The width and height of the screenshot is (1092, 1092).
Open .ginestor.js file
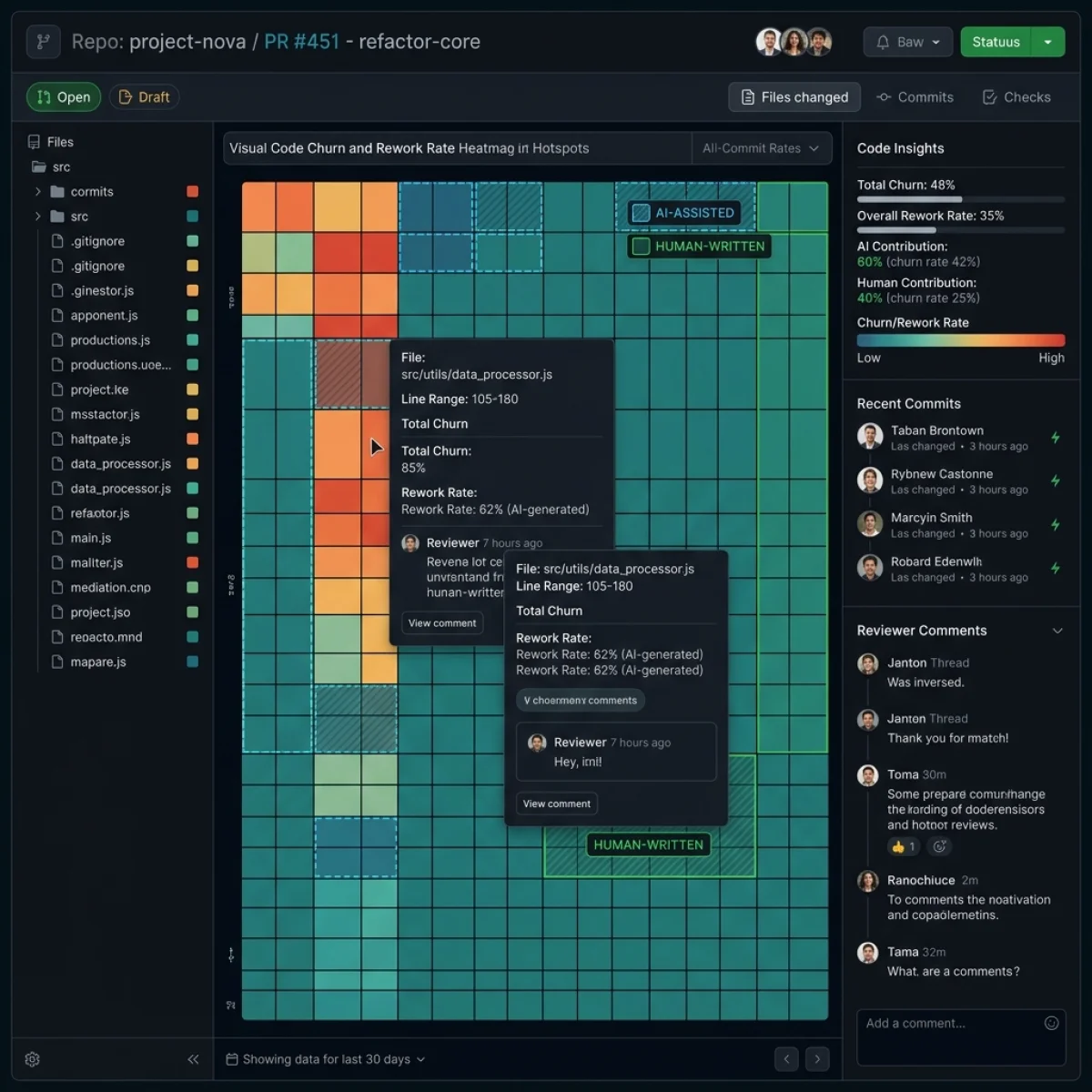coord(102,291)
